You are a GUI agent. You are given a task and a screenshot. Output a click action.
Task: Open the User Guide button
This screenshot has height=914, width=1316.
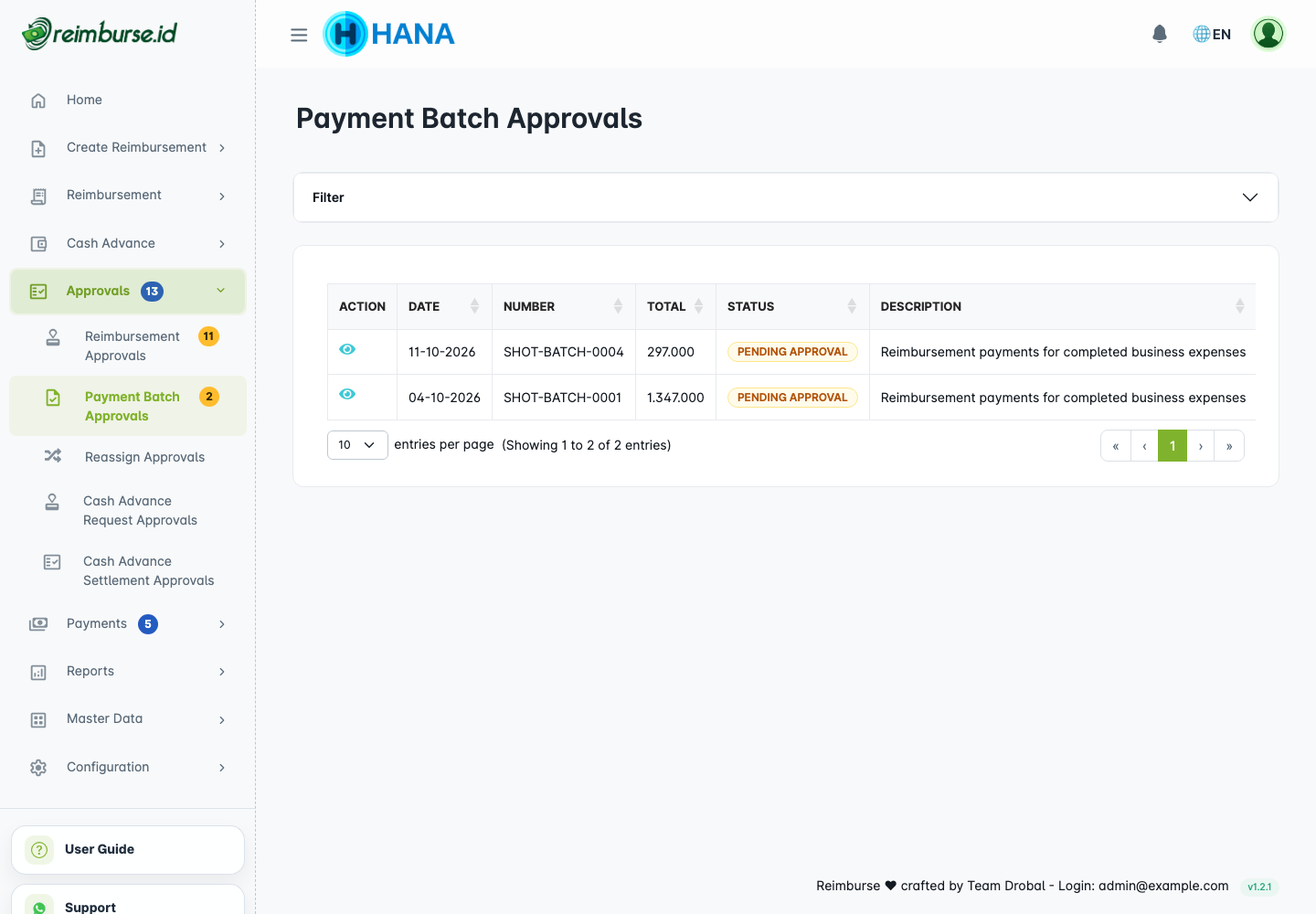[x=128, y=850]
